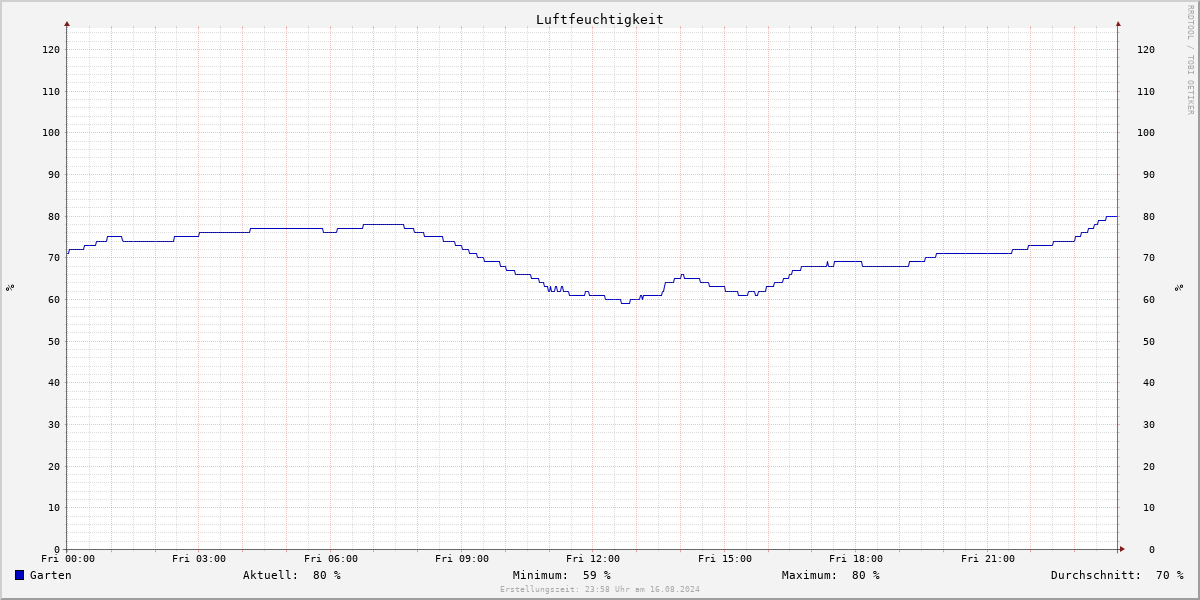Click the left axis percent unit label
The image size is (1200, 600).
click(x=10, y=288)
